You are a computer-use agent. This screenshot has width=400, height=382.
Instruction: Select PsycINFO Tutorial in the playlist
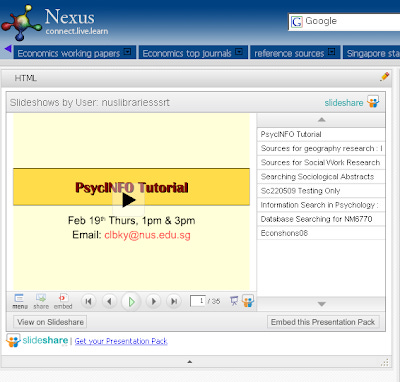click(321, 134)
